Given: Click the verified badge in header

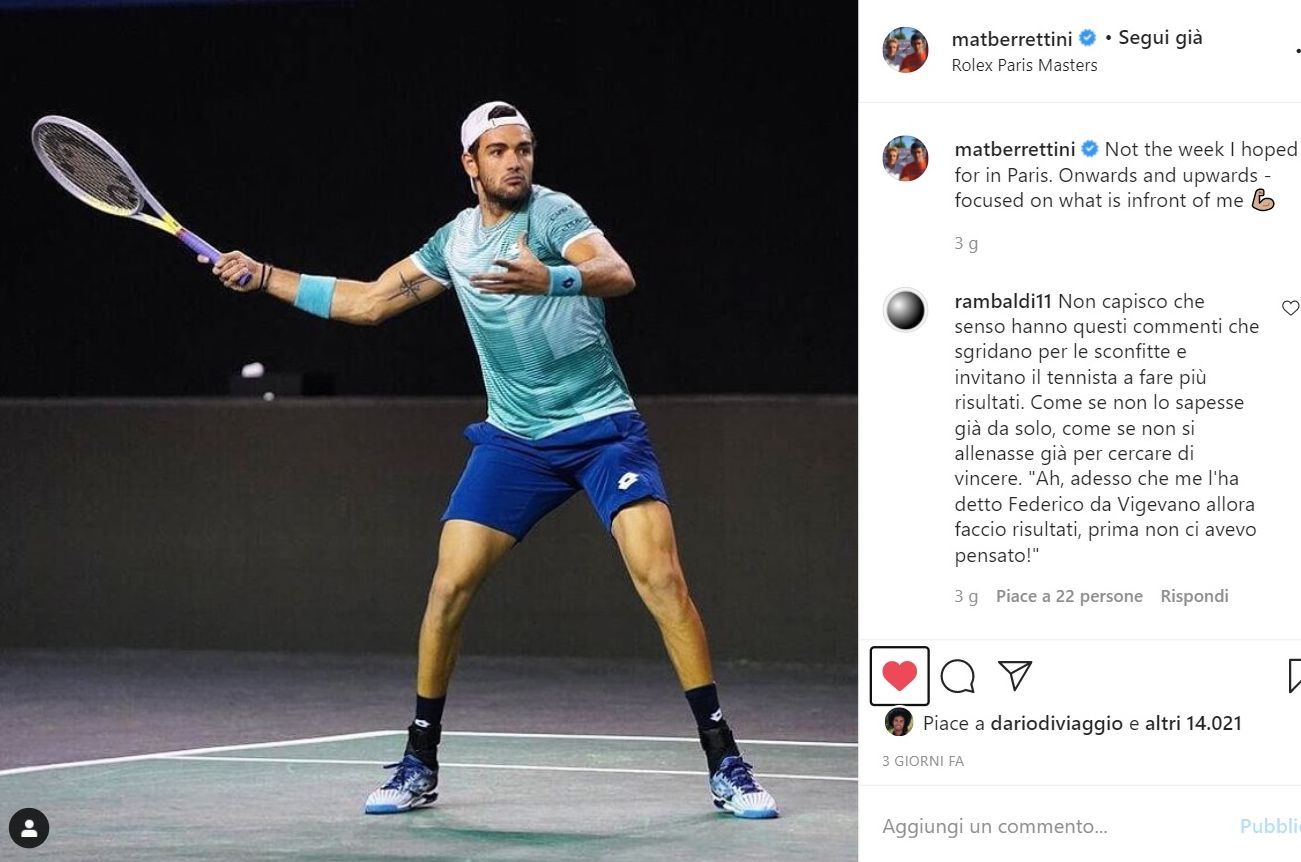Looking at the screenshot, I should 1087,39.
